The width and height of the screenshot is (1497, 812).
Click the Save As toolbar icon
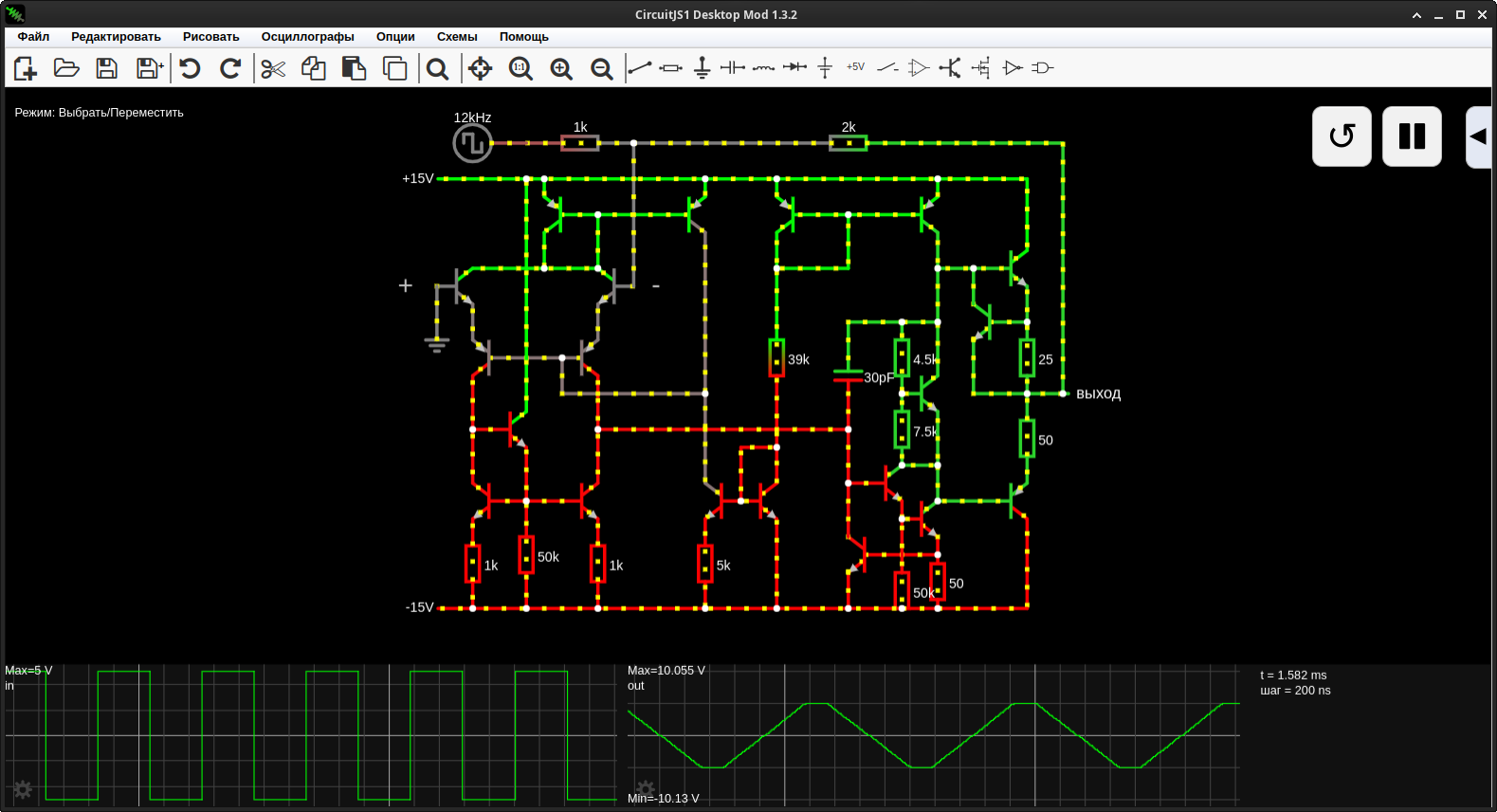click(150, 68)
